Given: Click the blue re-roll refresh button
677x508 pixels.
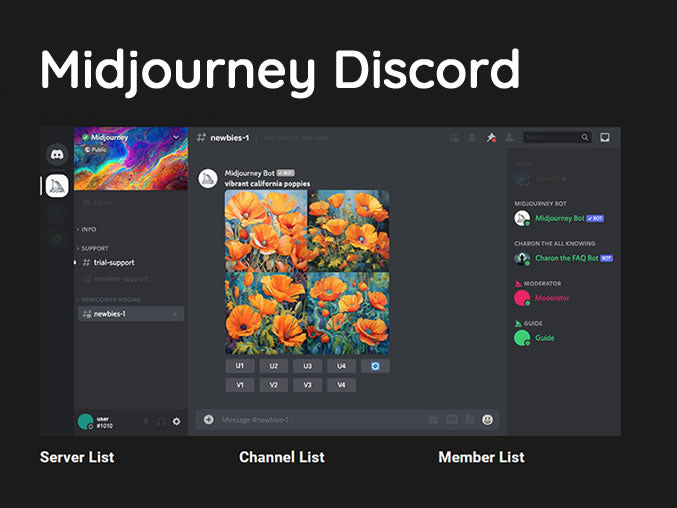Looking at the screenshot, I should tap(375, 366).
